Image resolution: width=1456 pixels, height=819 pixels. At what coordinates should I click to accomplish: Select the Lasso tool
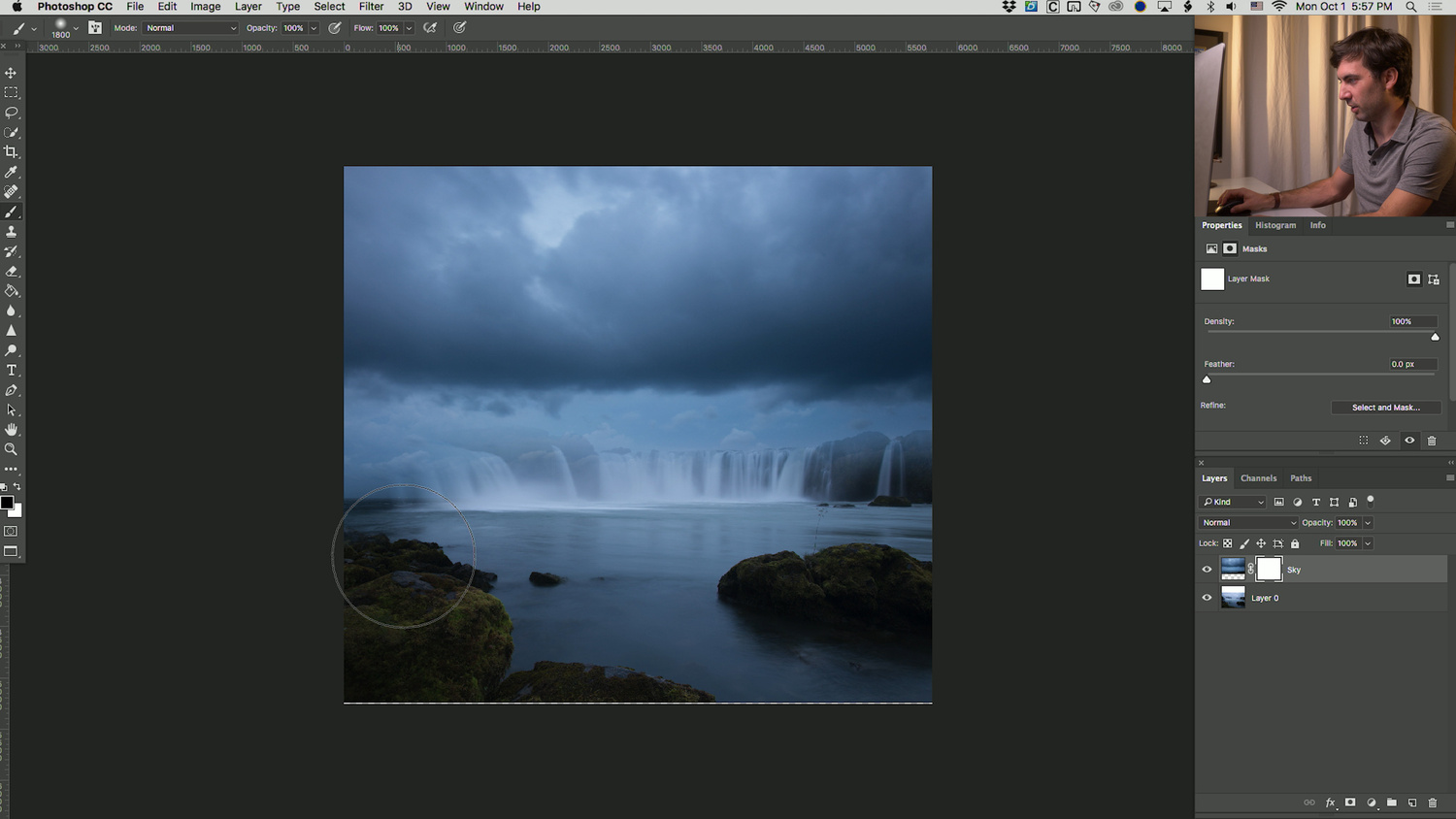[x=11, y=113]
